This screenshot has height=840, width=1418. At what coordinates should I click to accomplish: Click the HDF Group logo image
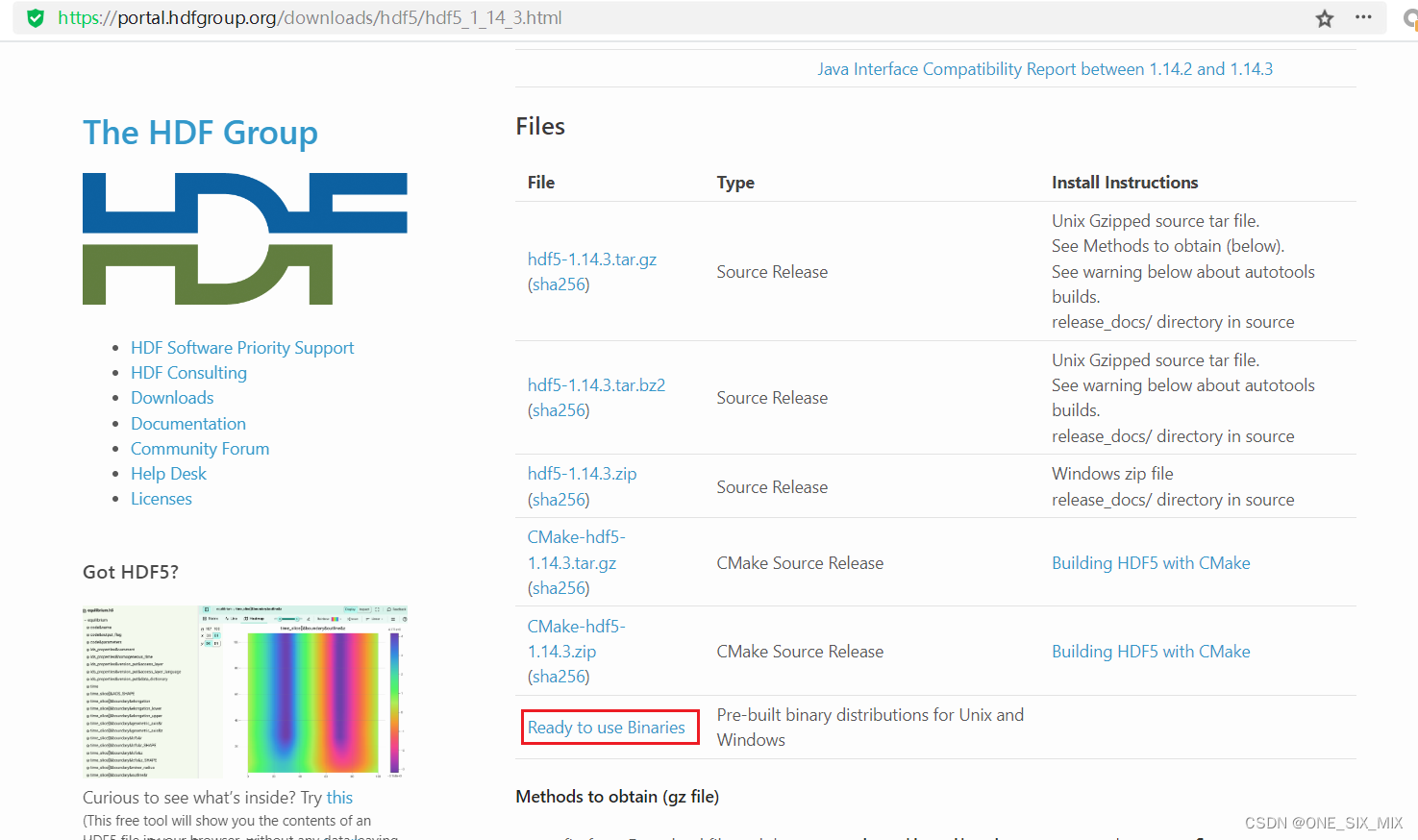pos(245,238)
